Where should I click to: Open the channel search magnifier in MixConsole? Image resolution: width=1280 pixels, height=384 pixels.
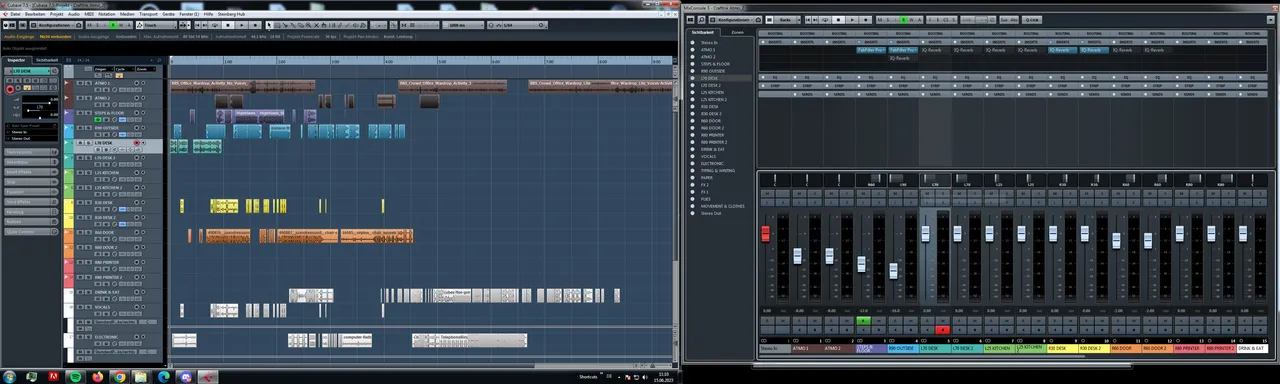point(702,19)
